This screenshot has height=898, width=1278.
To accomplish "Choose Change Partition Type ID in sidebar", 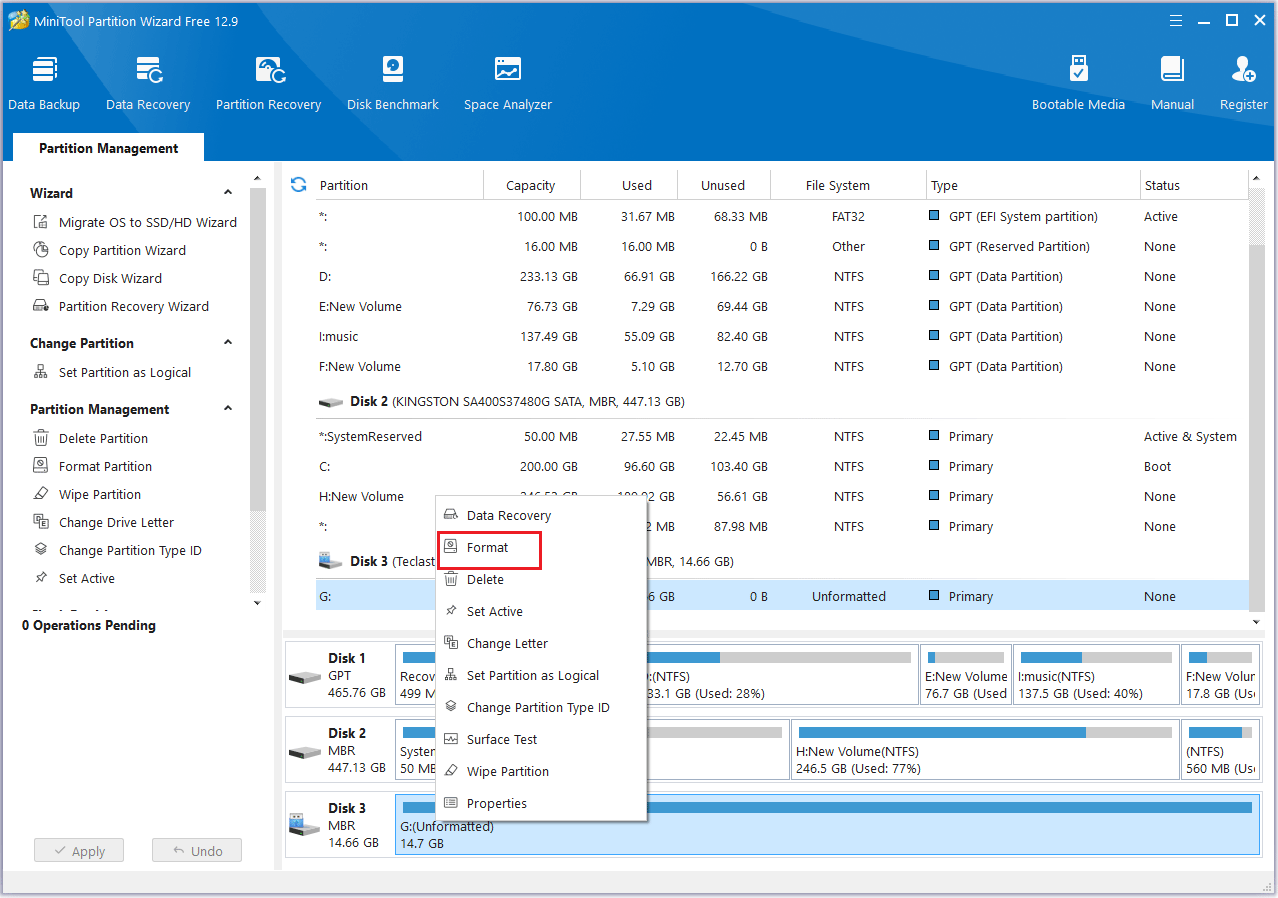I will tap(118, 550).
